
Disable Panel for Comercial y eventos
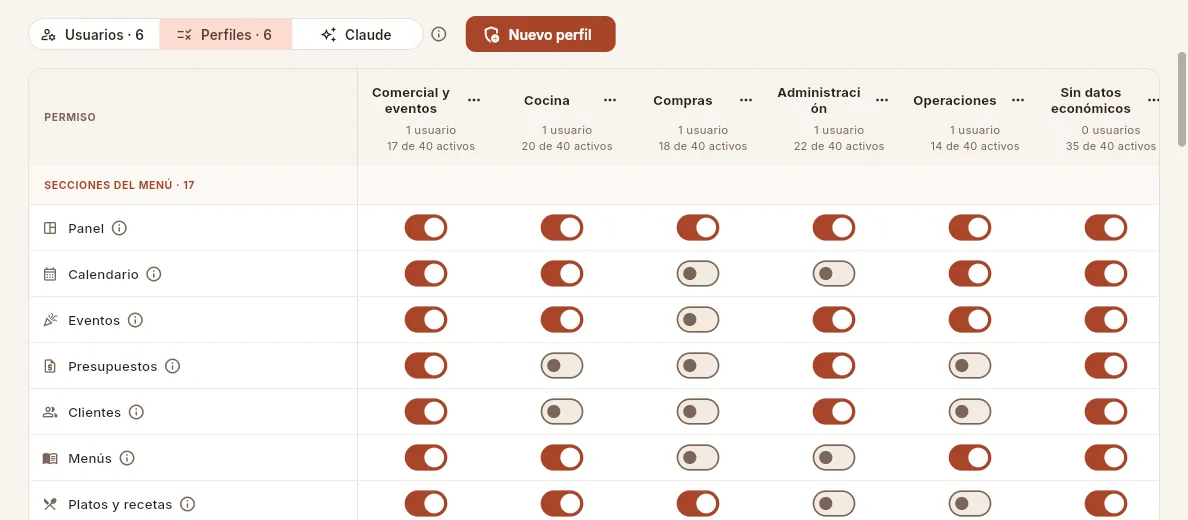click(426, 227)
